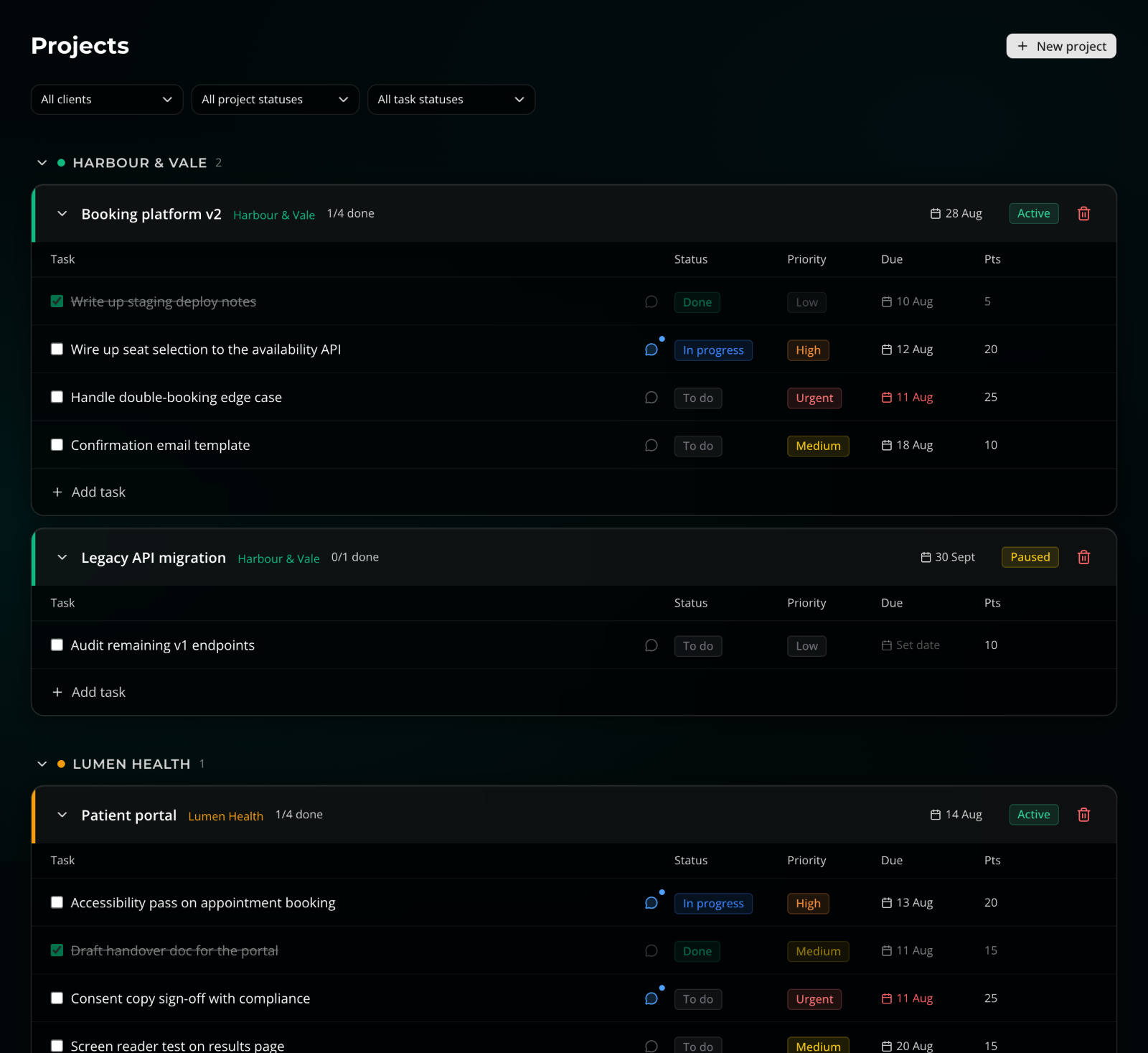
Task: Change High priority on Accessibility pass task
Action: pos(808,904)
